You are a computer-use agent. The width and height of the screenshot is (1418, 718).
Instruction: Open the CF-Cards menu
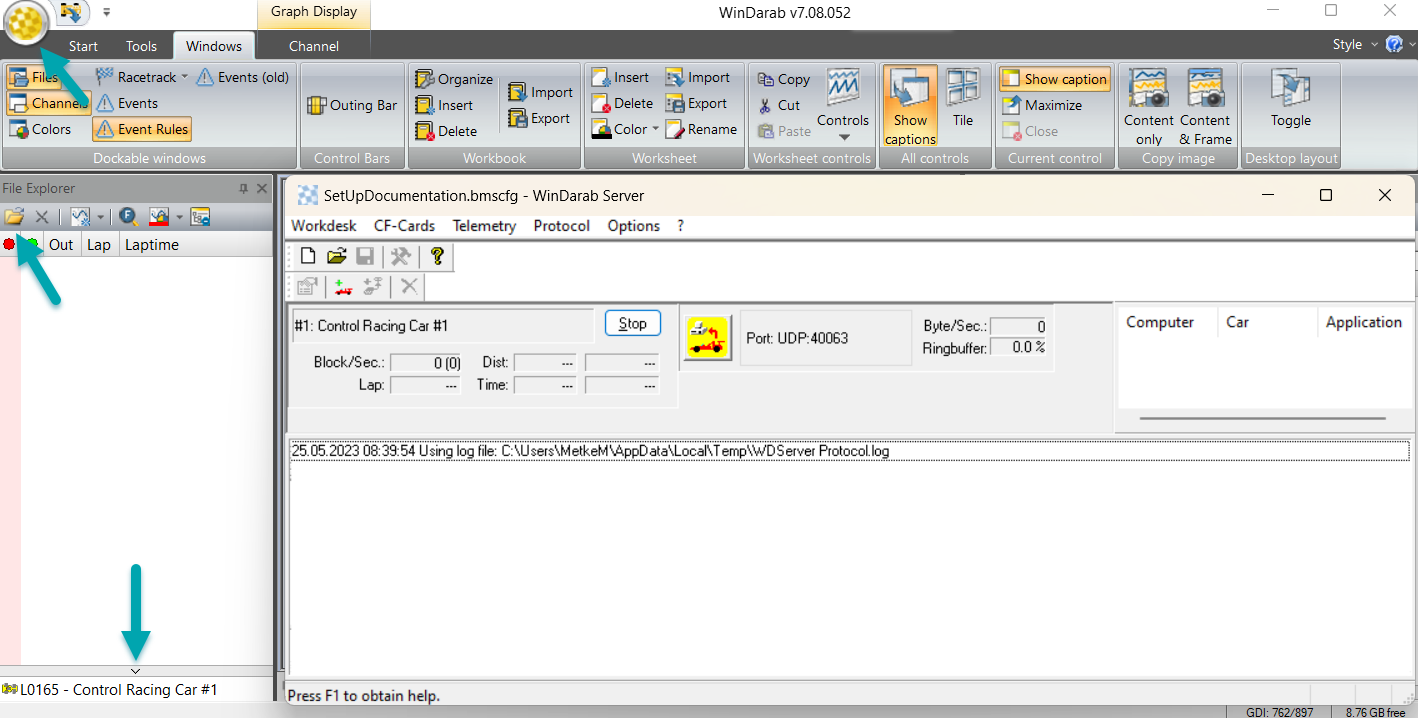[x=404, y=226]
